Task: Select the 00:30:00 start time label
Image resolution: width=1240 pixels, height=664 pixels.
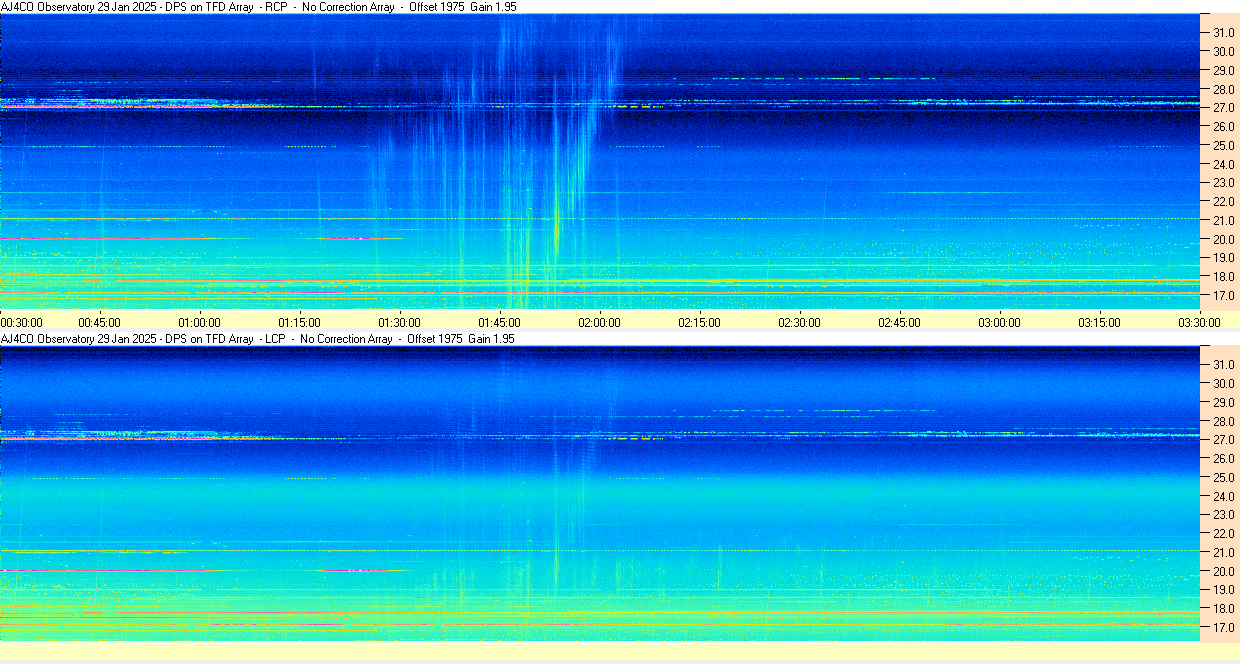Action: click(21, 322)
